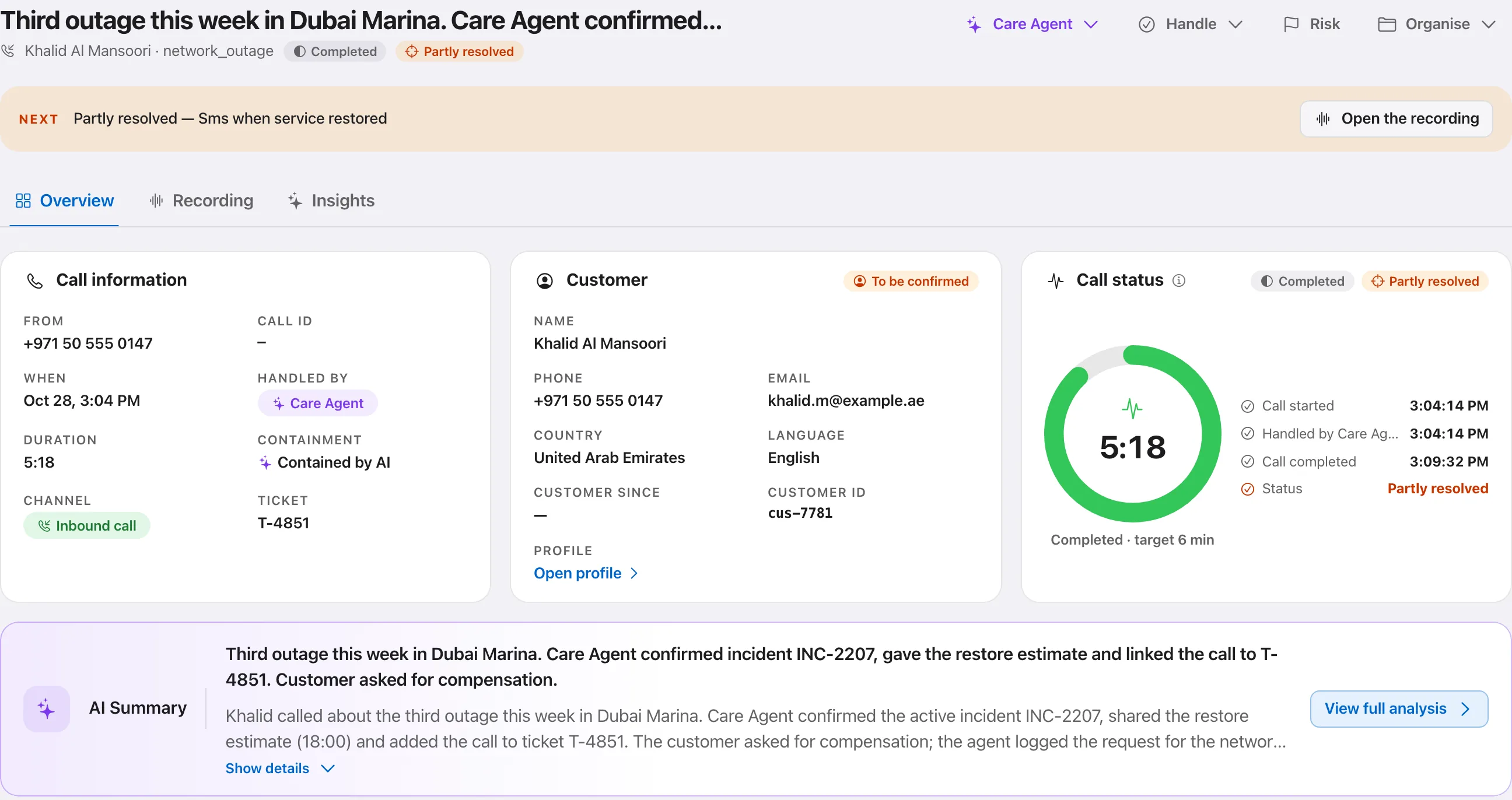Click the Completed badge in Call status card
The width and height of the screenshot is (1512, 800).
1303,281
